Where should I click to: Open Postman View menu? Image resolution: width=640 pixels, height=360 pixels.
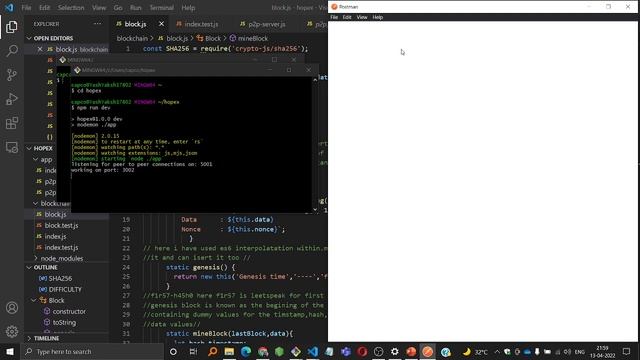pos(362,17)
